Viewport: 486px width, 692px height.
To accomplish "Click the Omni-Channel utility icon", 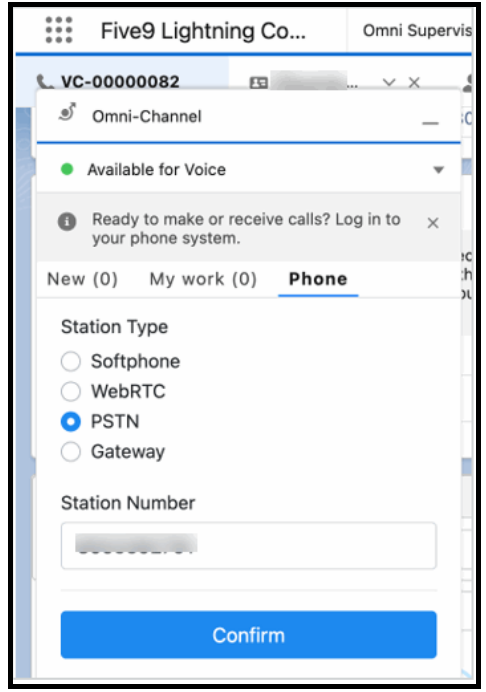I will pos(68,113).
